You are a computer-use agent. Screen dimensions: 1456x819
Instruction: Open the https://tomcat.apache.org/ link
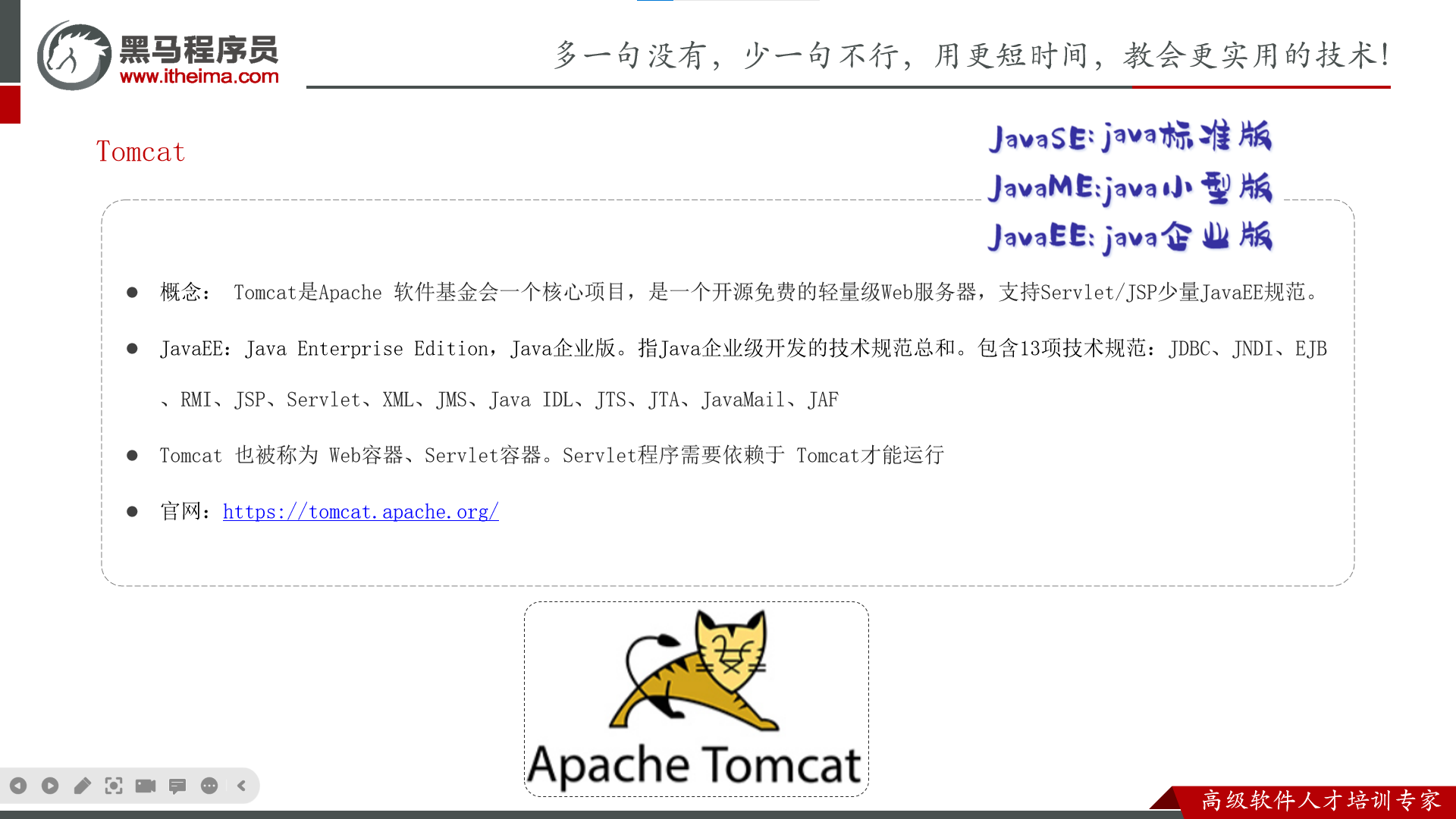361,512
